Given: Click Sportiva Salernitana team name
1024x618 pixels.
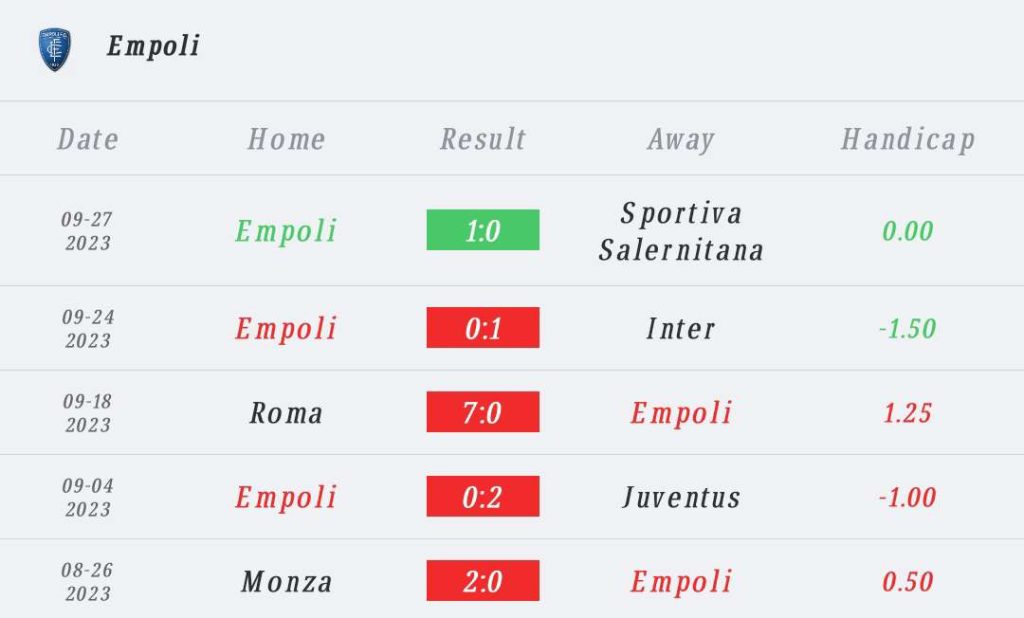Looking at the screenshot, I should pyautogui.click(x=681, y=231).
